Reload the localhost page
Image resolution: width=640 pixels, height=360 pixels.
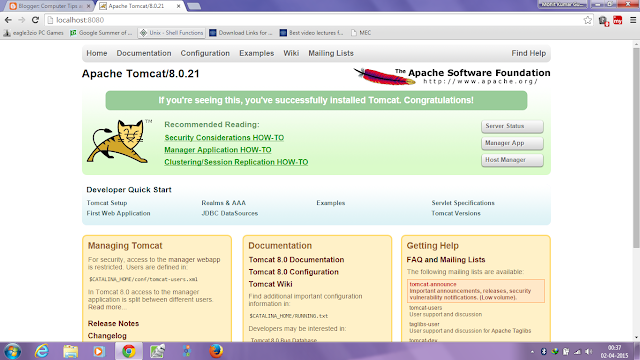36,20
